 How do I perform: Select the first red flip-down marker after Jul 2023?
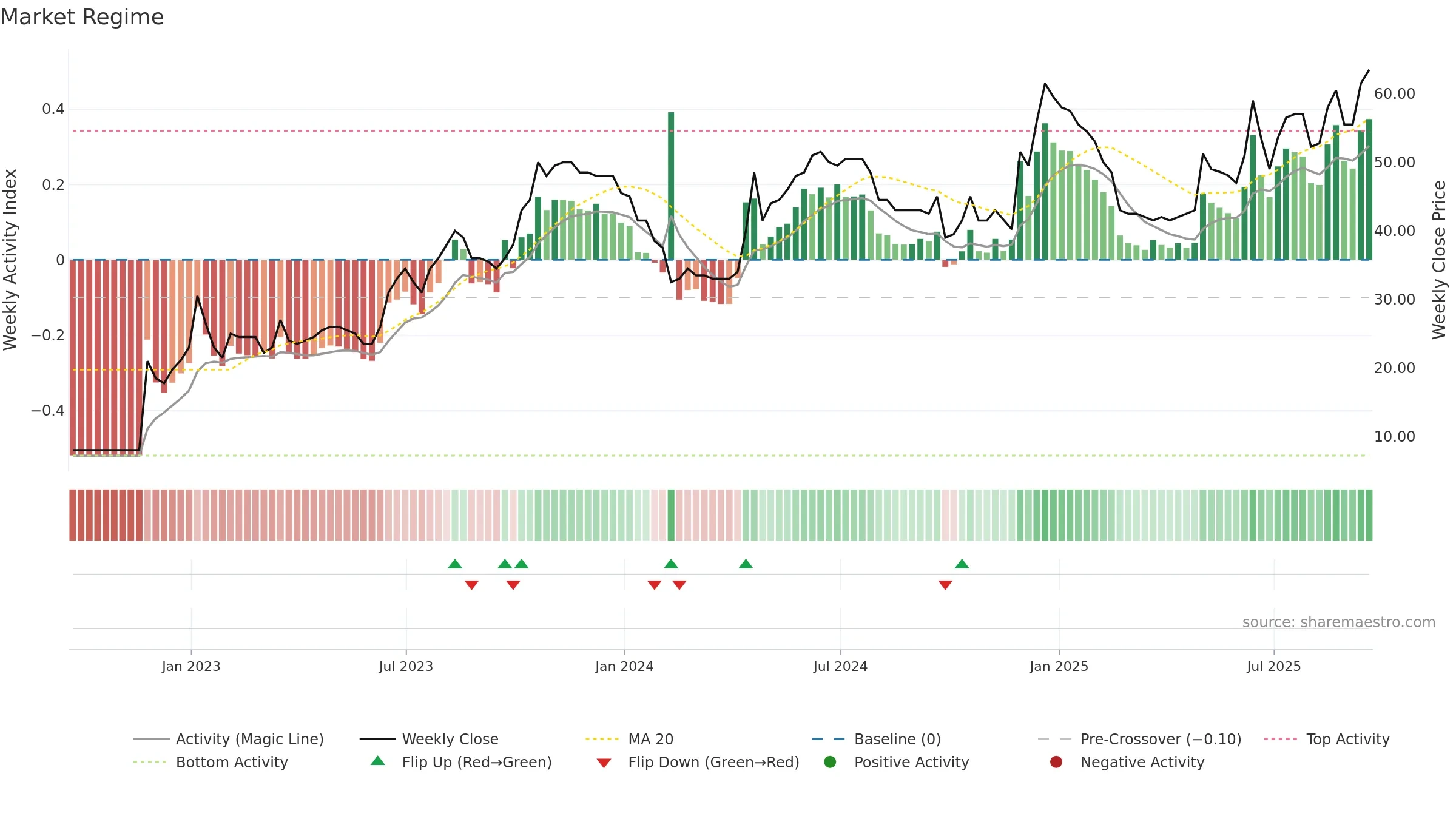(x=471, y=585)
